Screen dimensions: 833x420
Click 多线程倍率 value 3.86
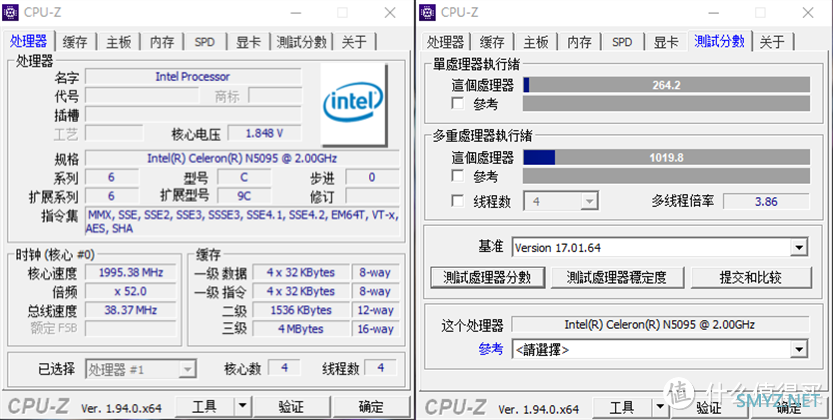tap(766, 202)
